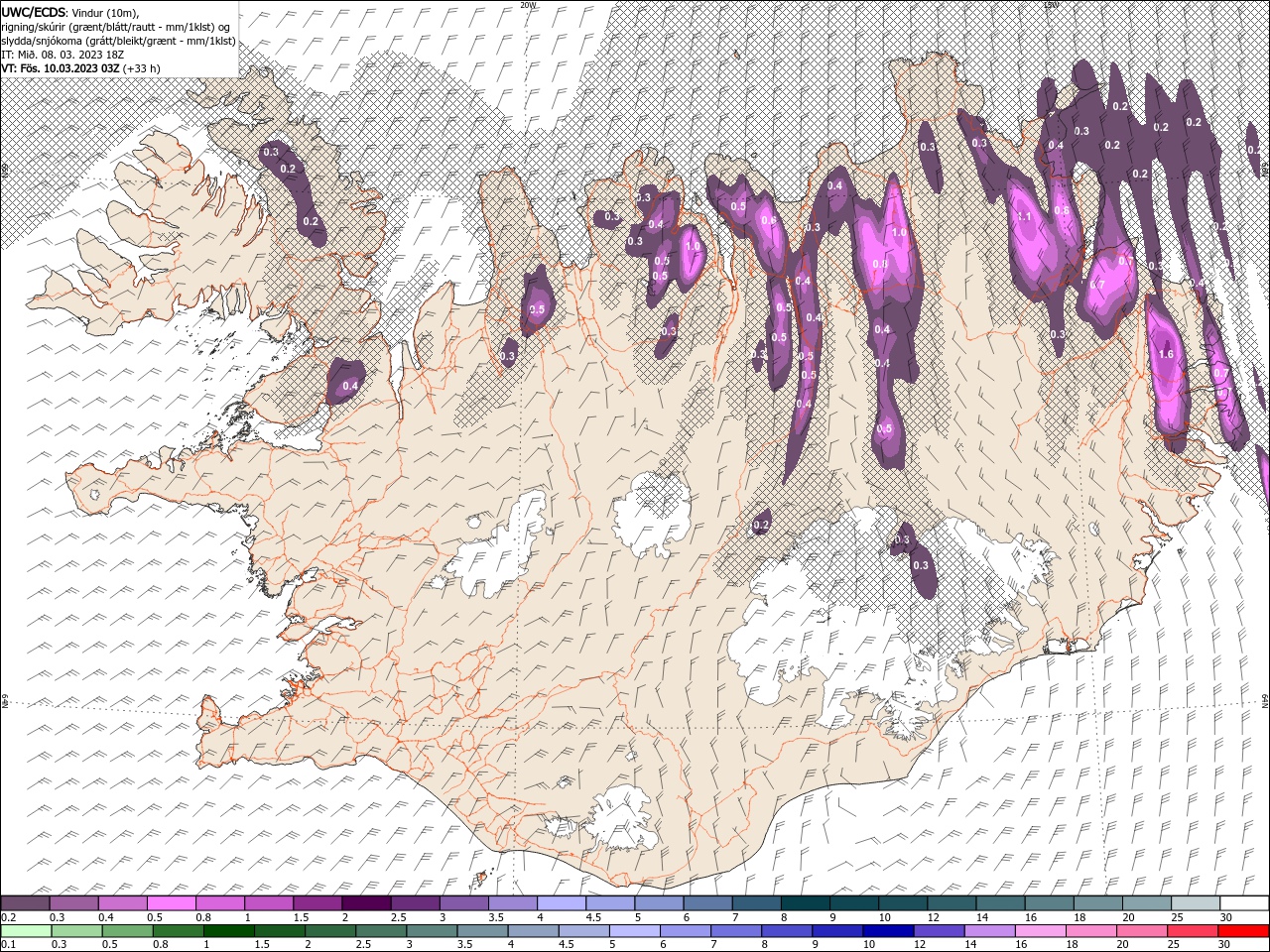The height and width of the screenshot is (952, 1270).
Task: Select the white 30 swatch in purple scale
Action: pyautogui.click(x=1244, y=903)
